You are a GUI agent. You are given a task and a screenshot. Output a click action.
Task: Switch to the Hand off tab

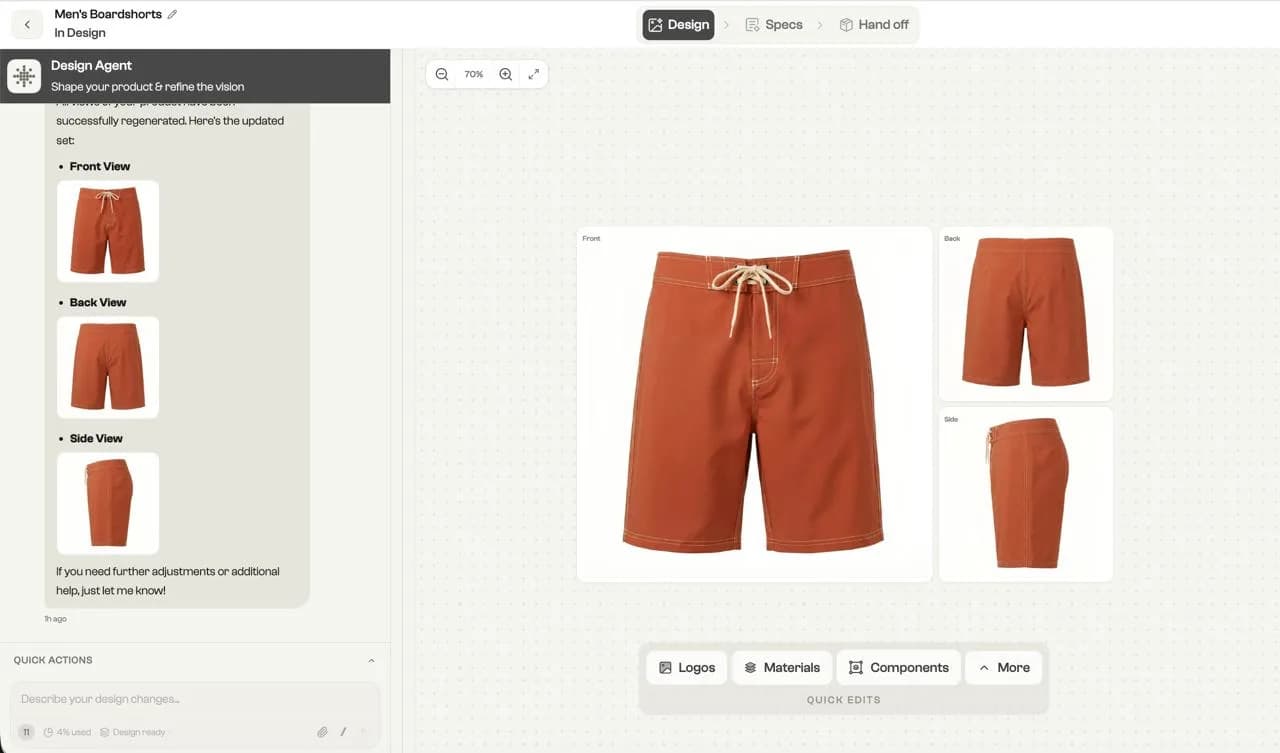(x=874, y=25)
